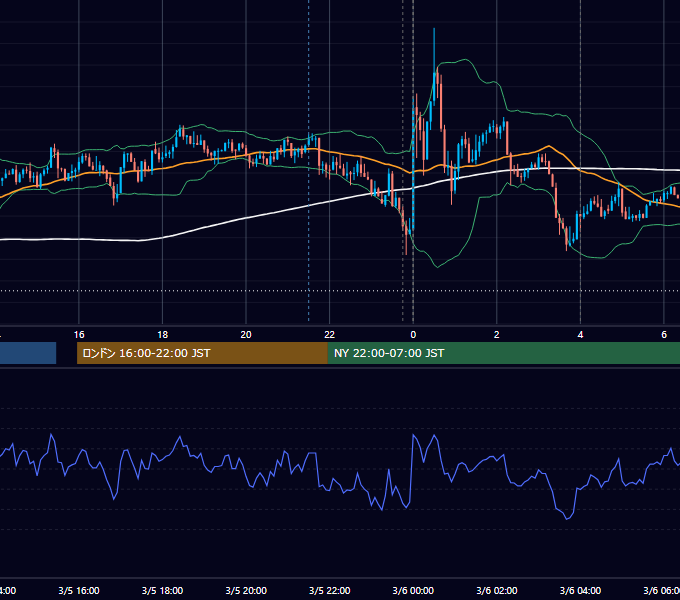Click the "3/6 00:00" date label
This screenshot has height=600, width=680.
point(413,591)
